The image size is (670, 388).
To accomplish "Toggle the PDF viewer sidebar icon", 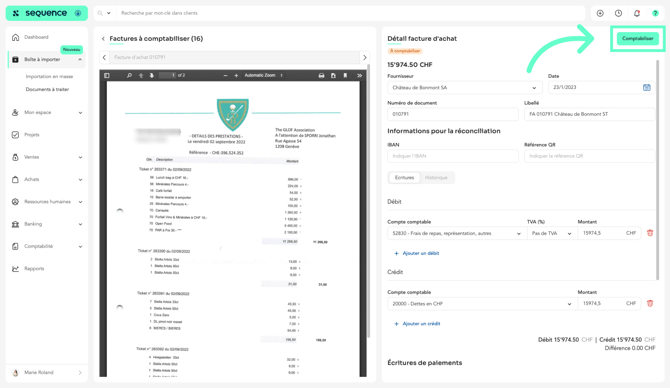I will click(107, 75).
